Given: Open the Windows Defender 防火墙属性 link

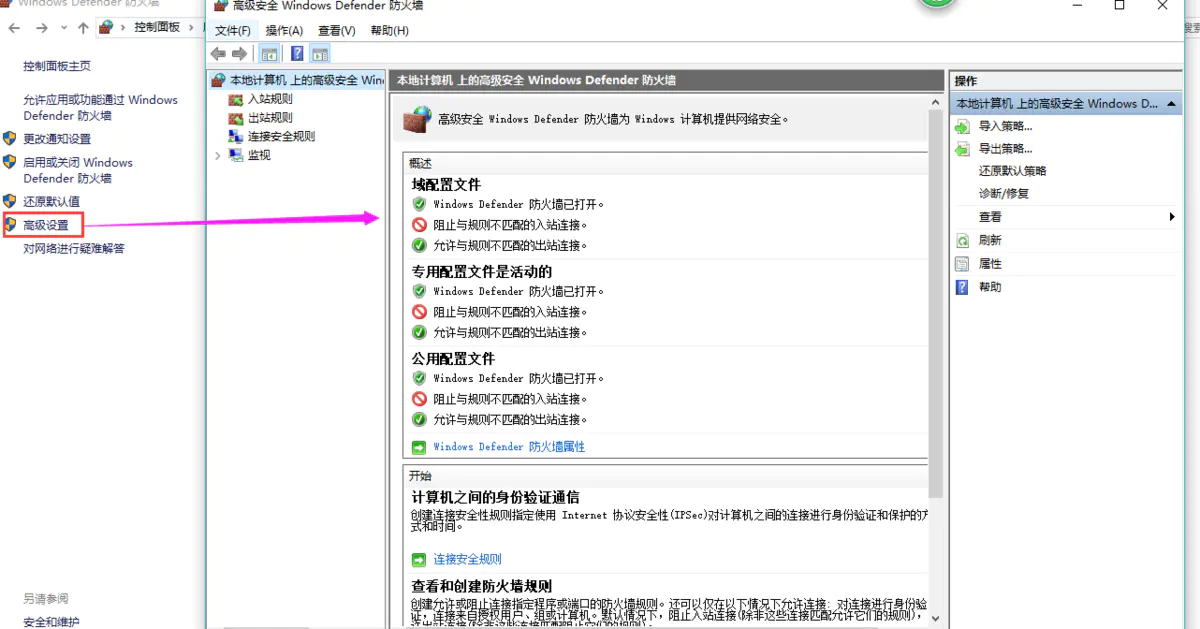Looking at the screenshot, I should (508, 447).
